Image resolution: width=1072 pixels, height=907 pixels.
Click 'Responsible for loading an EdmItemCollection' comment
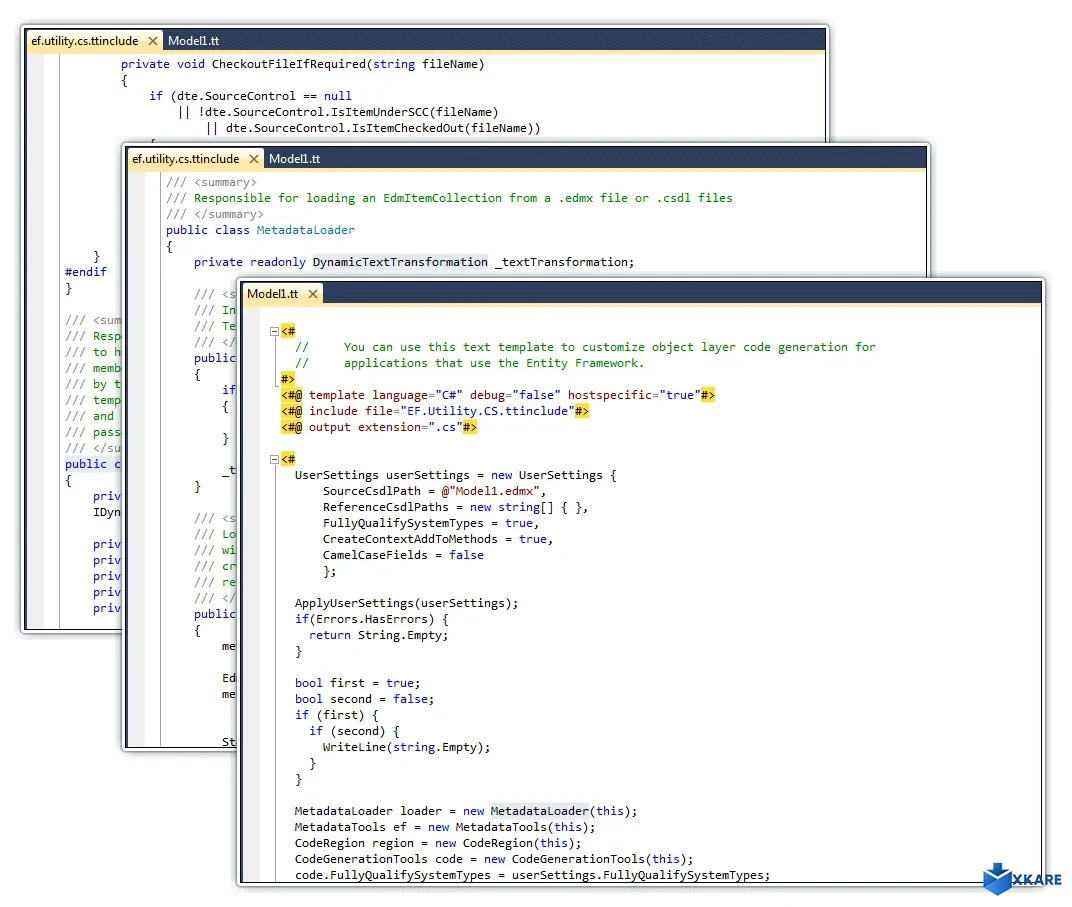[449, 198]
